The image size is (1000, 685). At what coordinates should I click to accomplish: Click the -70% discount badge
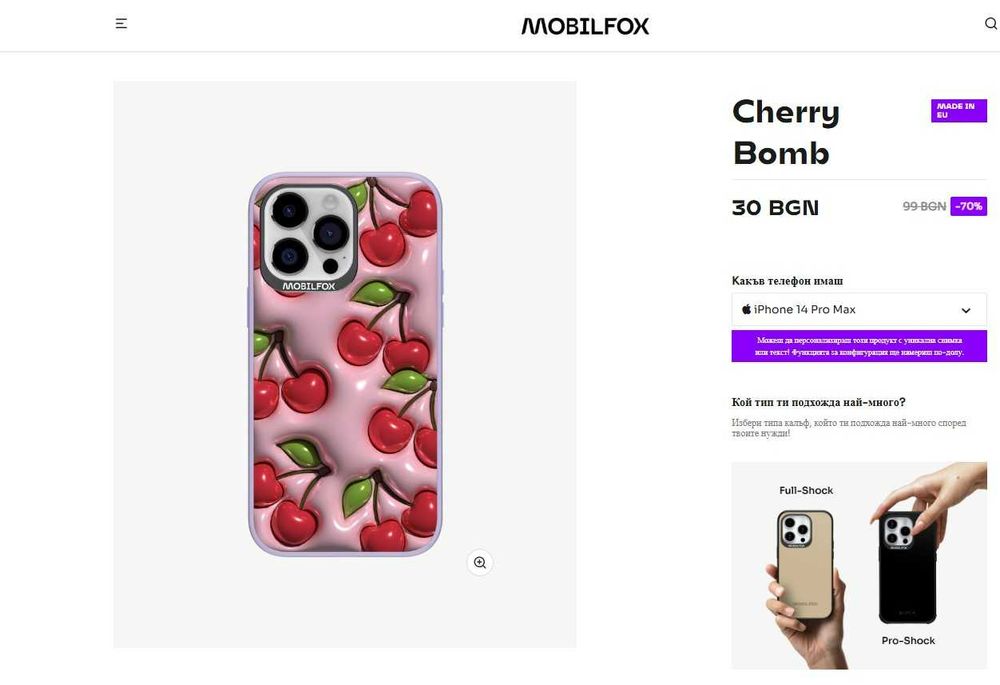(x=968, y=207)
